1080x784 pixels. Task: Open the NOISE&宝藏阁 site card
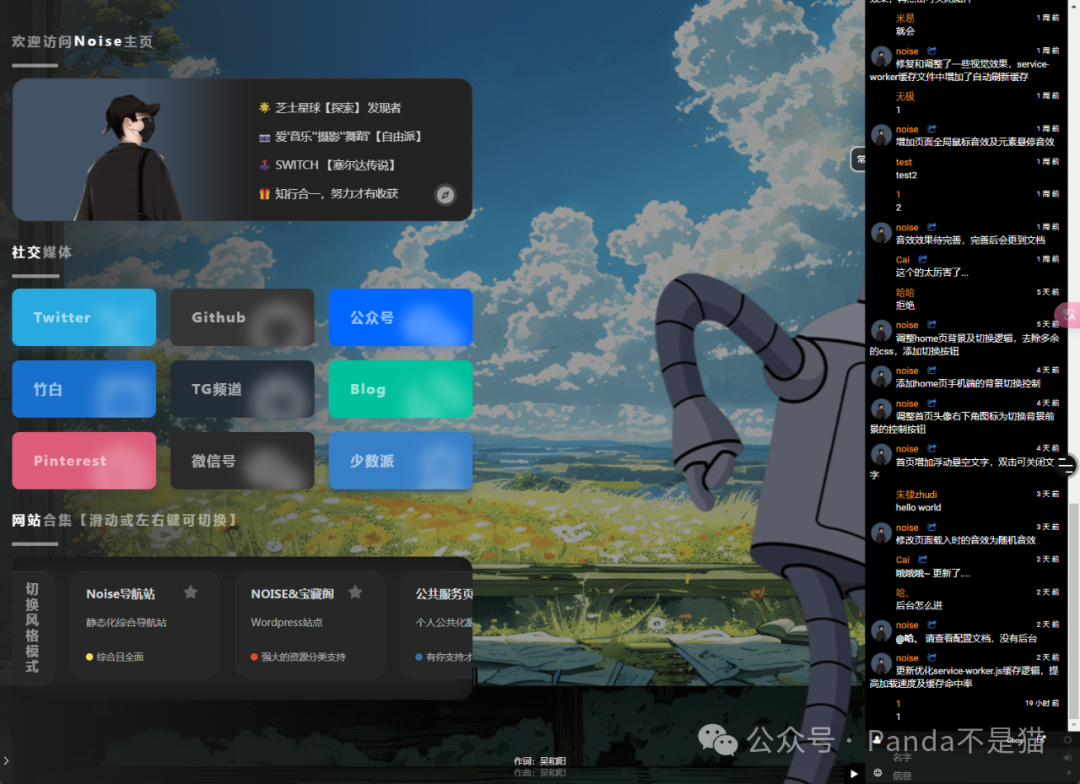[x=310, y=624]
